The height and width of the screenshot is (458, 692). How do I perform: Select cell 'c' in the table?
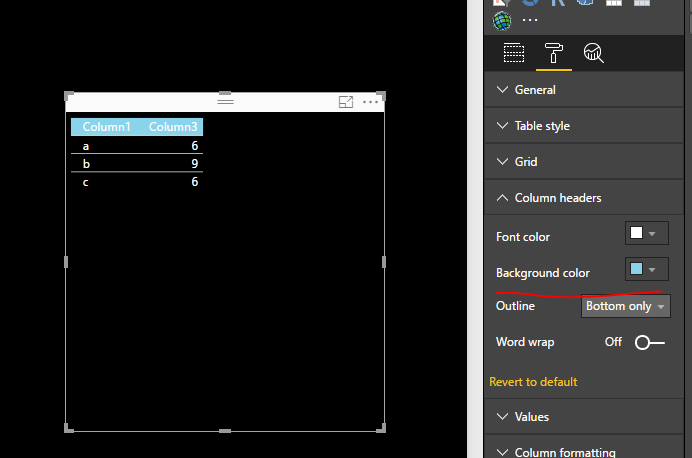coord(86,182)
